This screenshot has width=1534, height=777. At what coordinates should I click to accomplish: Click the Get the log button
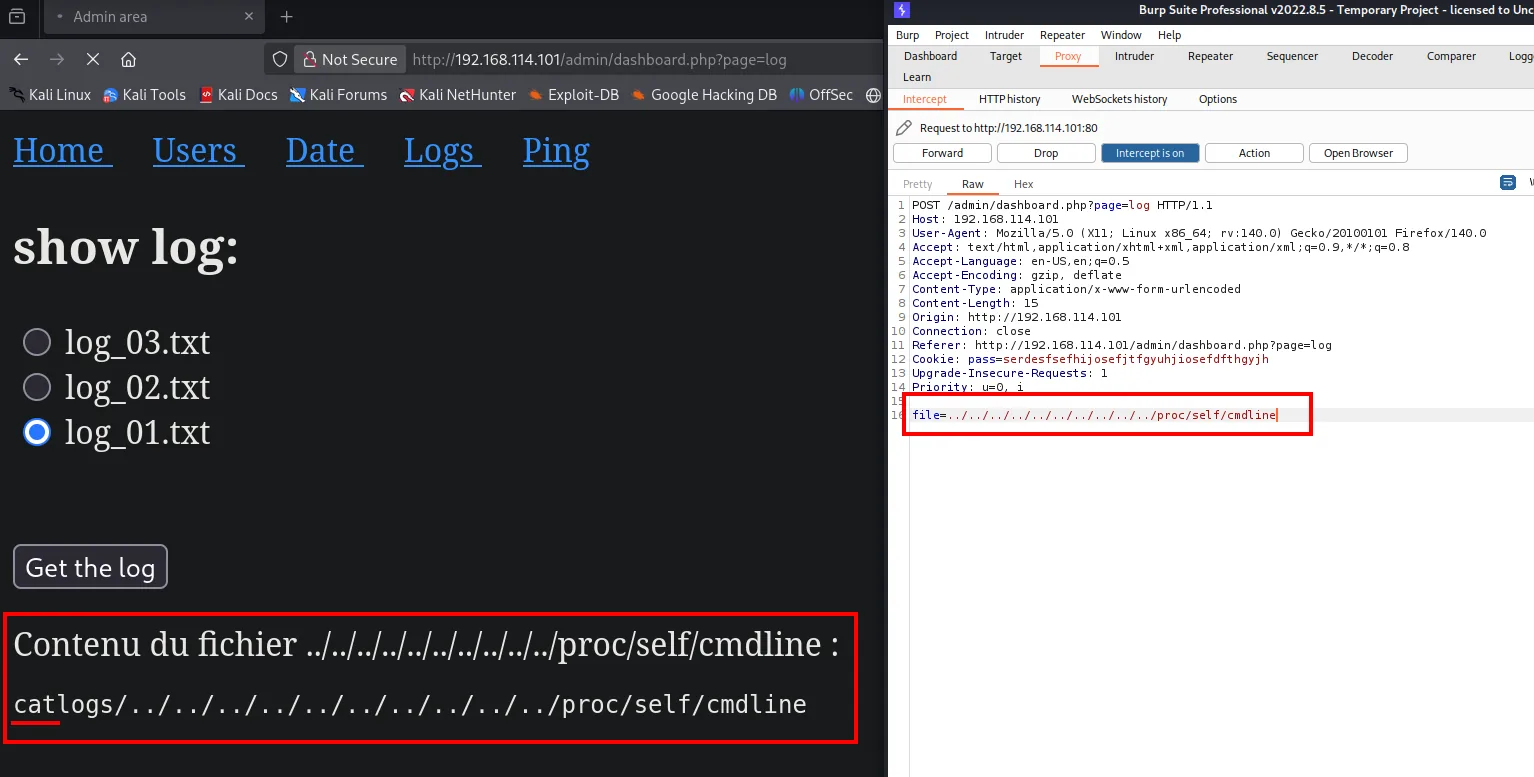(90, 567)
